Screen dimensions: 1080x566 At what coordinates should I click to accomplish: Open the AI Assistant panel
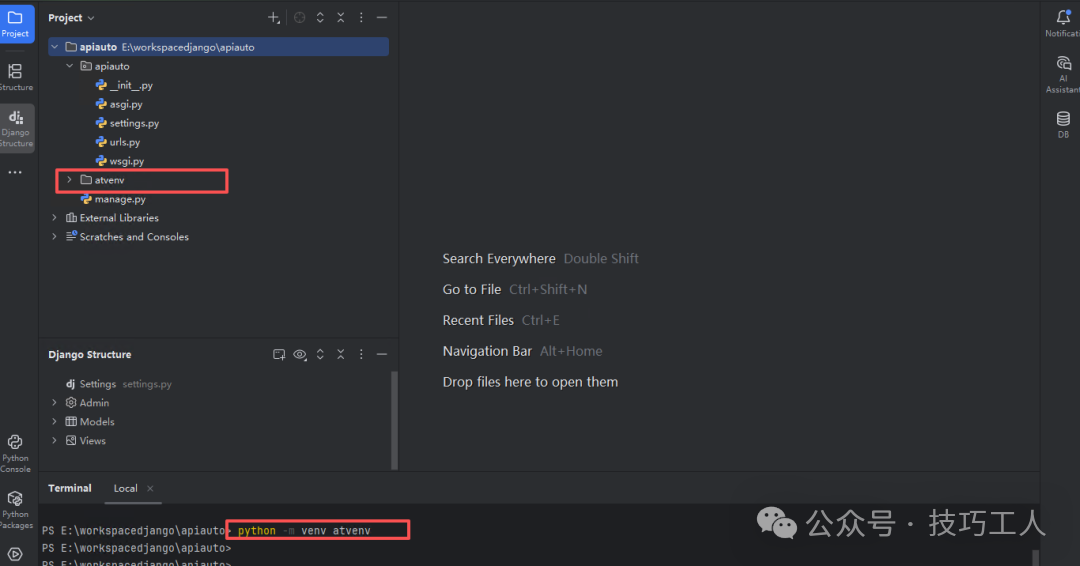click(1063, 75)
